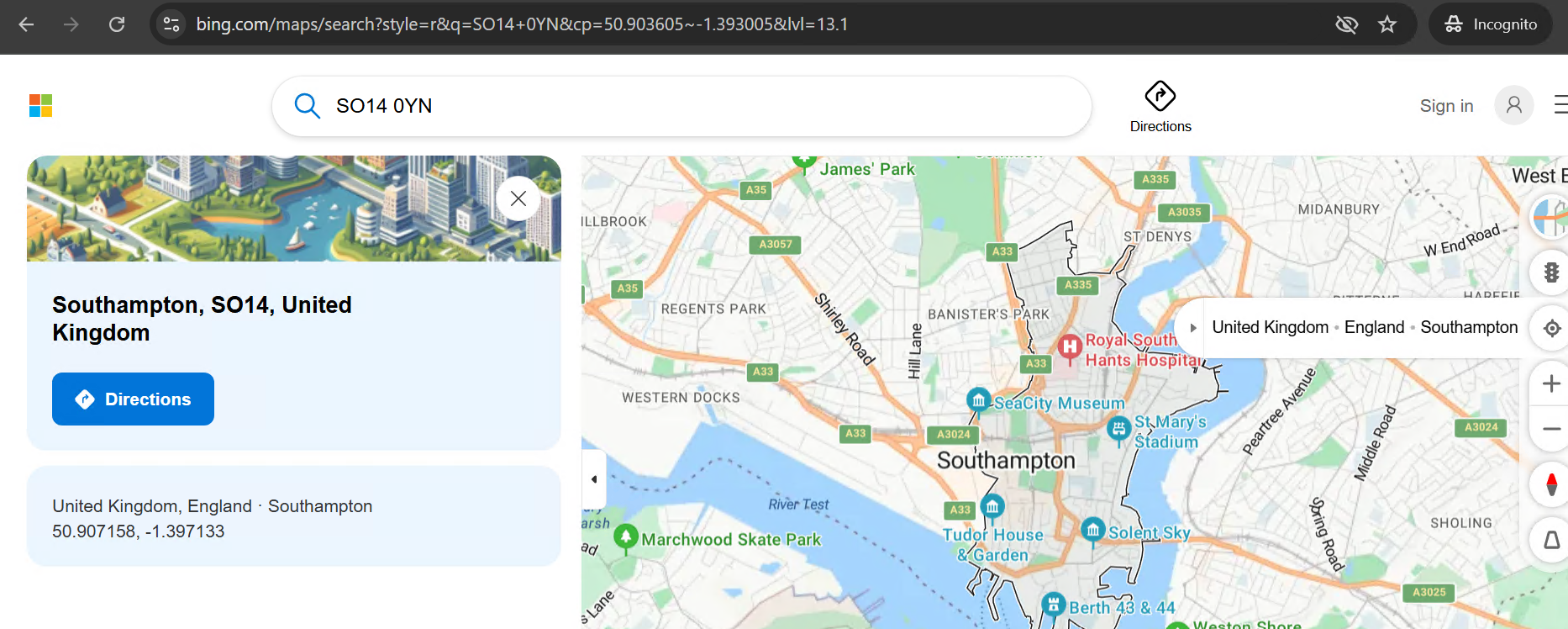Open Tudor House & Garden marker
The height and width of the screenshot is (629, 1568).
tap(992, 507)
